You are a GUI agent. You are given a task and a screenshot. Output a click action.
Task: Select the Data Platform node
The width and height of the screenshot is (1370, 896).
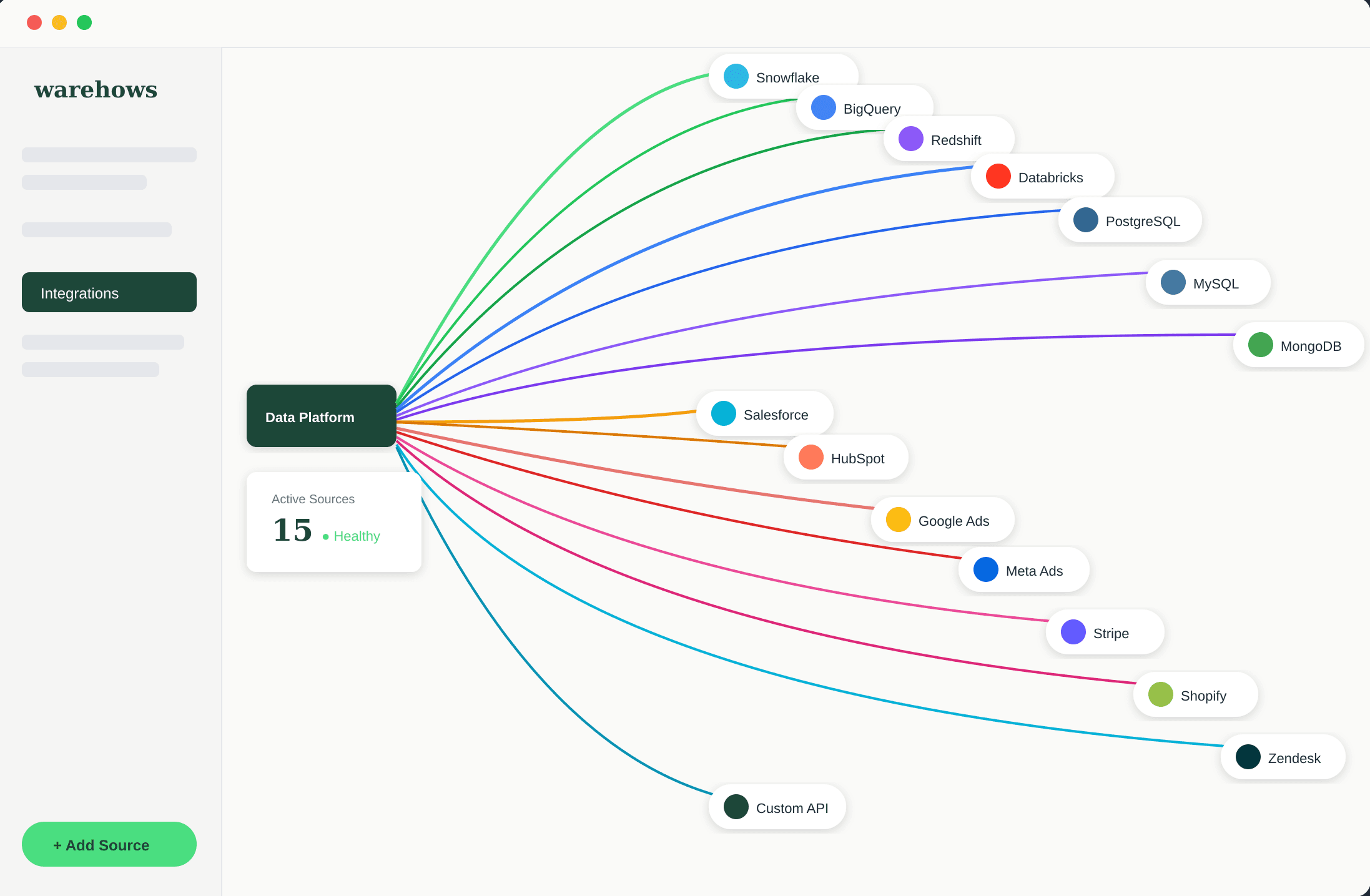(x=321, y=416)
